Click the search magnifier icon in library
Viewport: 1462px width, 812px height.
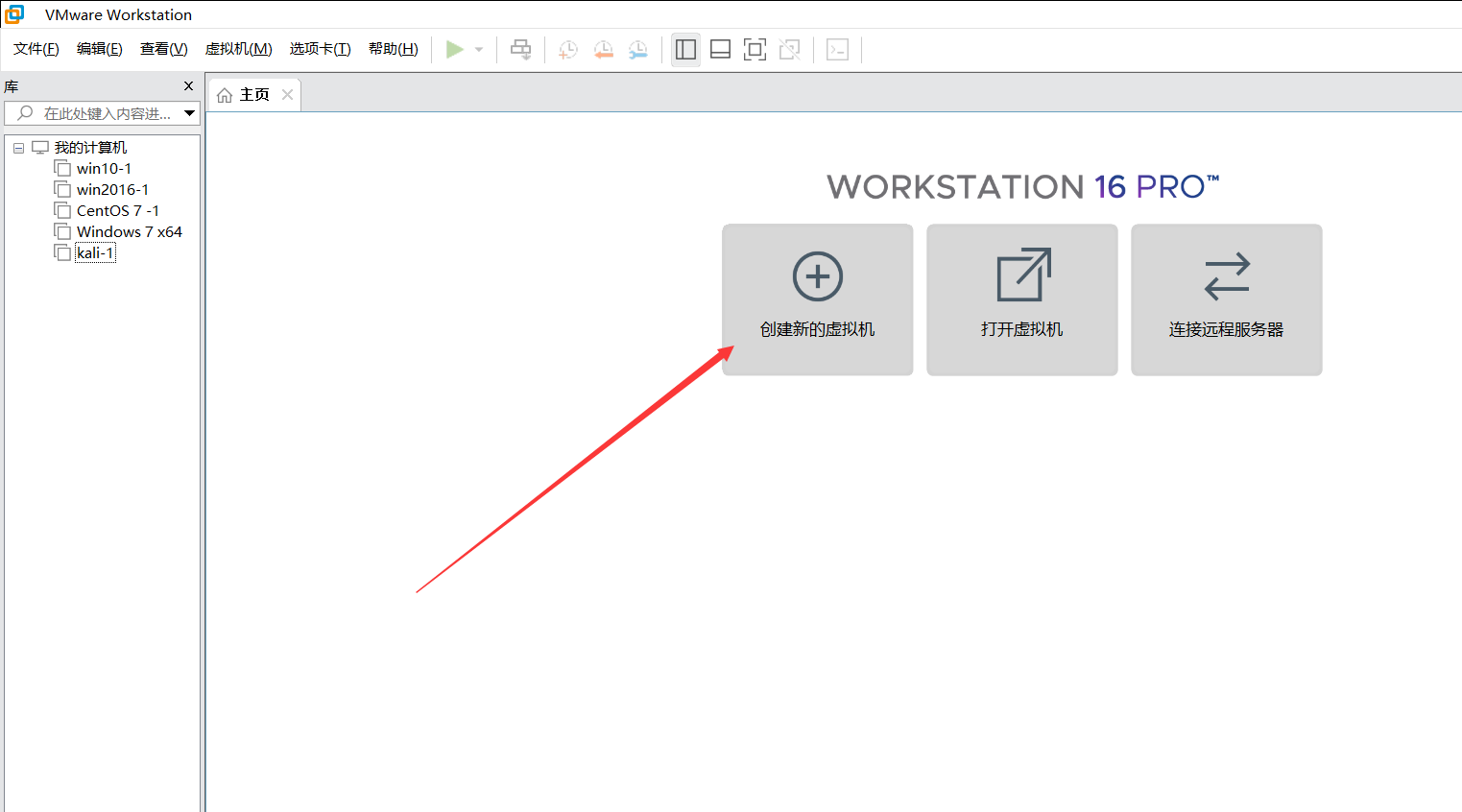(x=26, y=113)
